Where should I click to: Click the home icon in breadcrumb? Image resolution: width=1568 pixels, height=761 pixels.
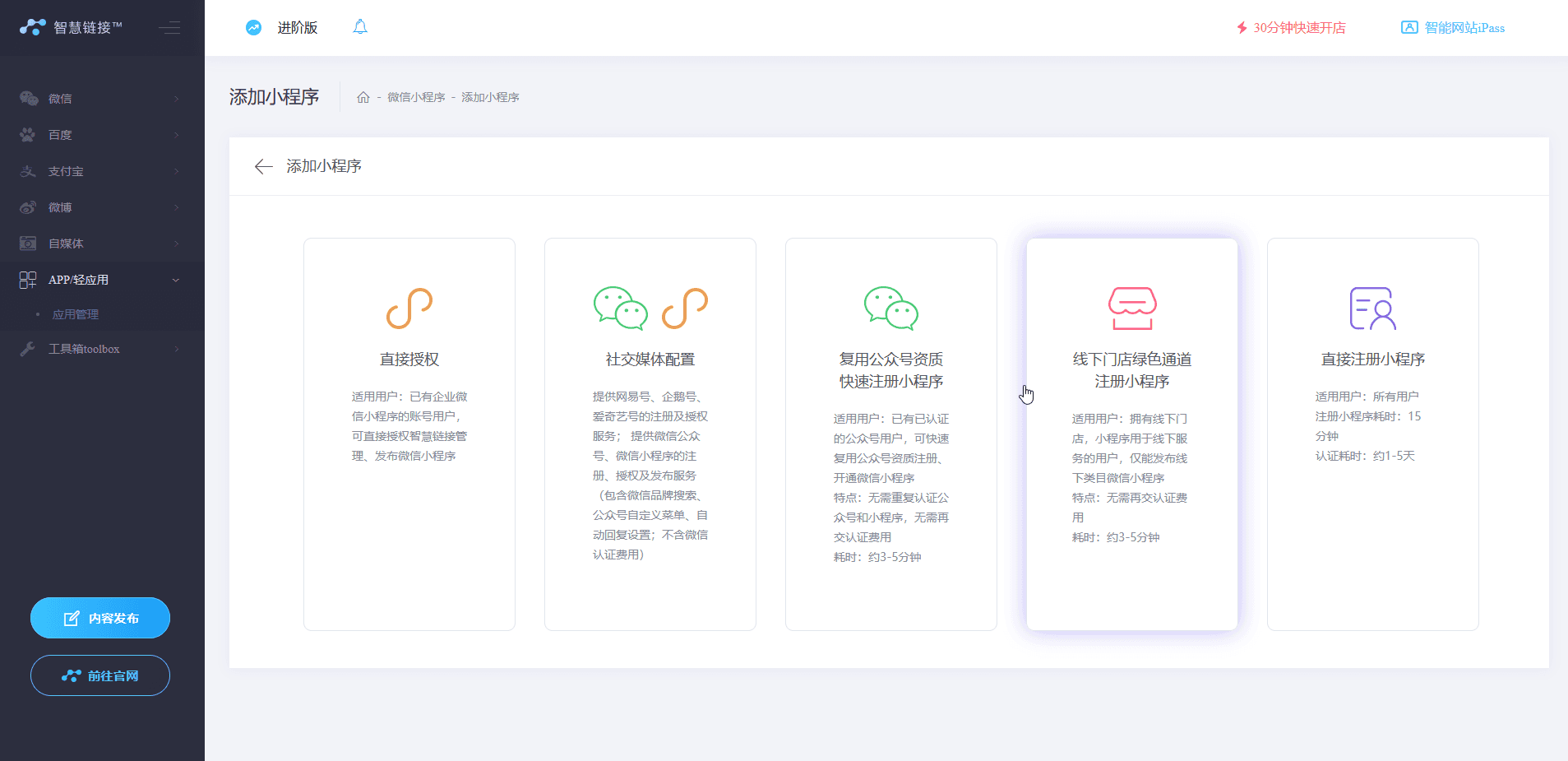coord(363,97)
